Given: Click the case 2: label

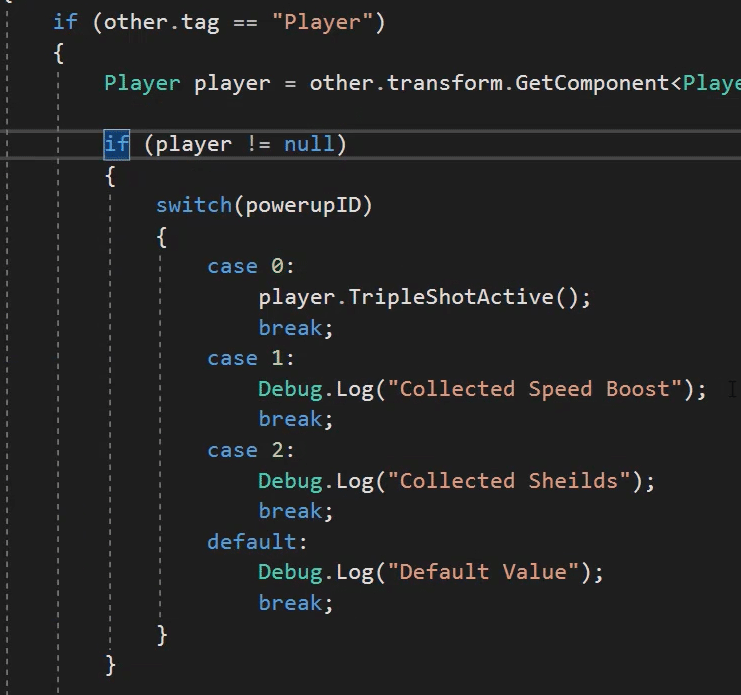Looking at the screenshot, I should pos(251,450).
